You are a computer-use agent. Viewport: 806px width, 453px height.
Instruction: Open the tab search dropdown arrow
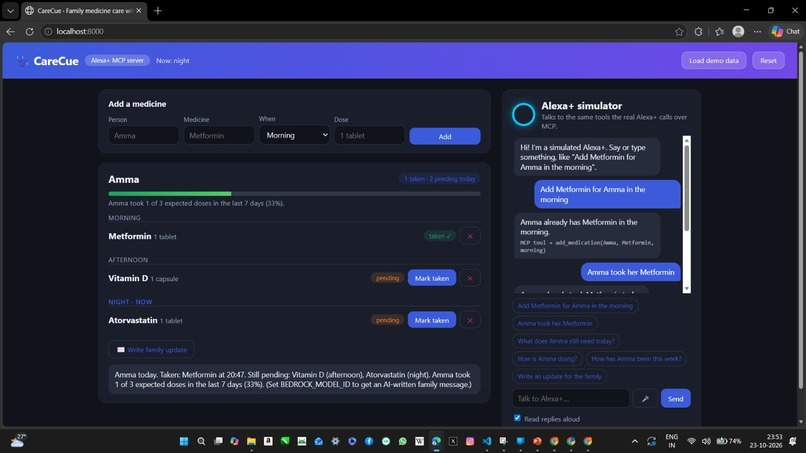10,10
